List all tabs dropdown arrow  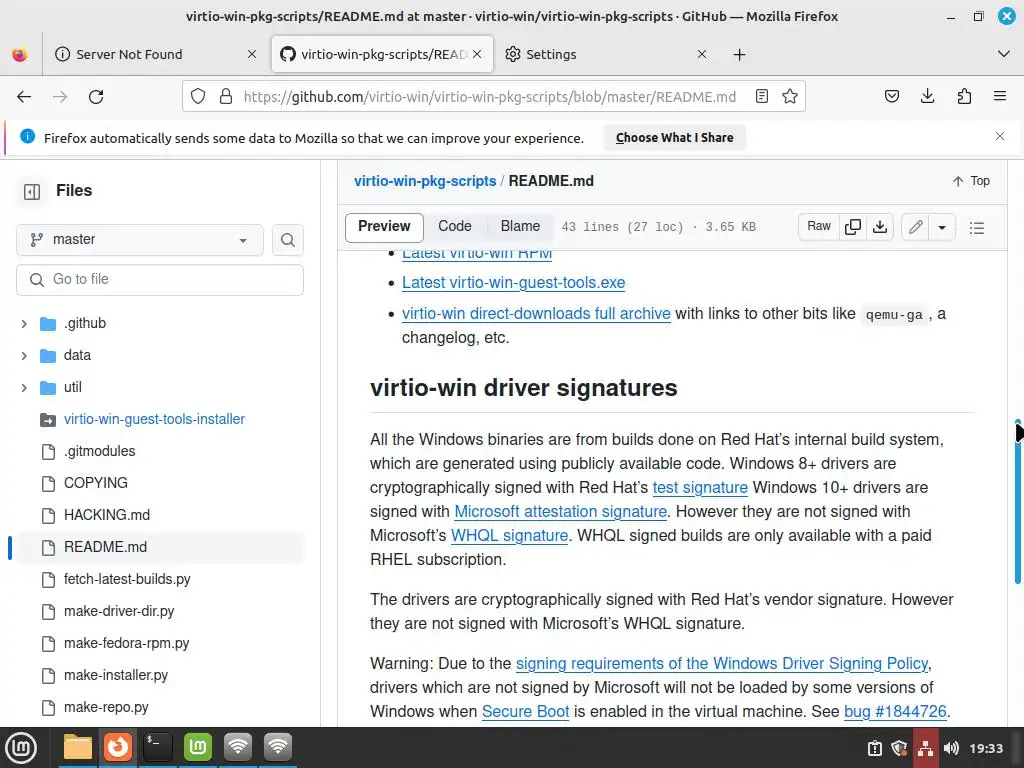1004,54
